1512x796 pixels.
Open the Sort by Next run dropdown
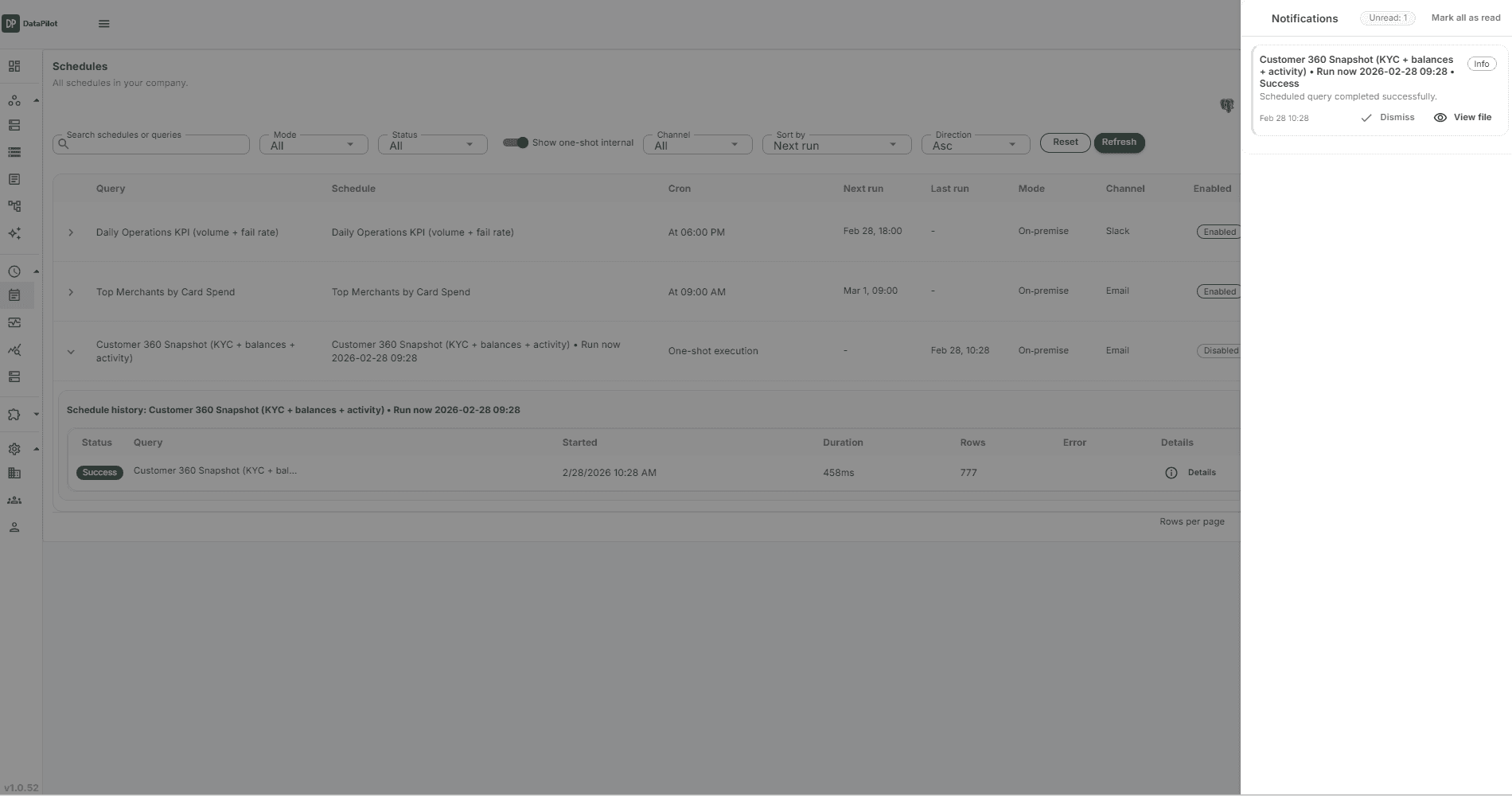click(x=836, y=144)
